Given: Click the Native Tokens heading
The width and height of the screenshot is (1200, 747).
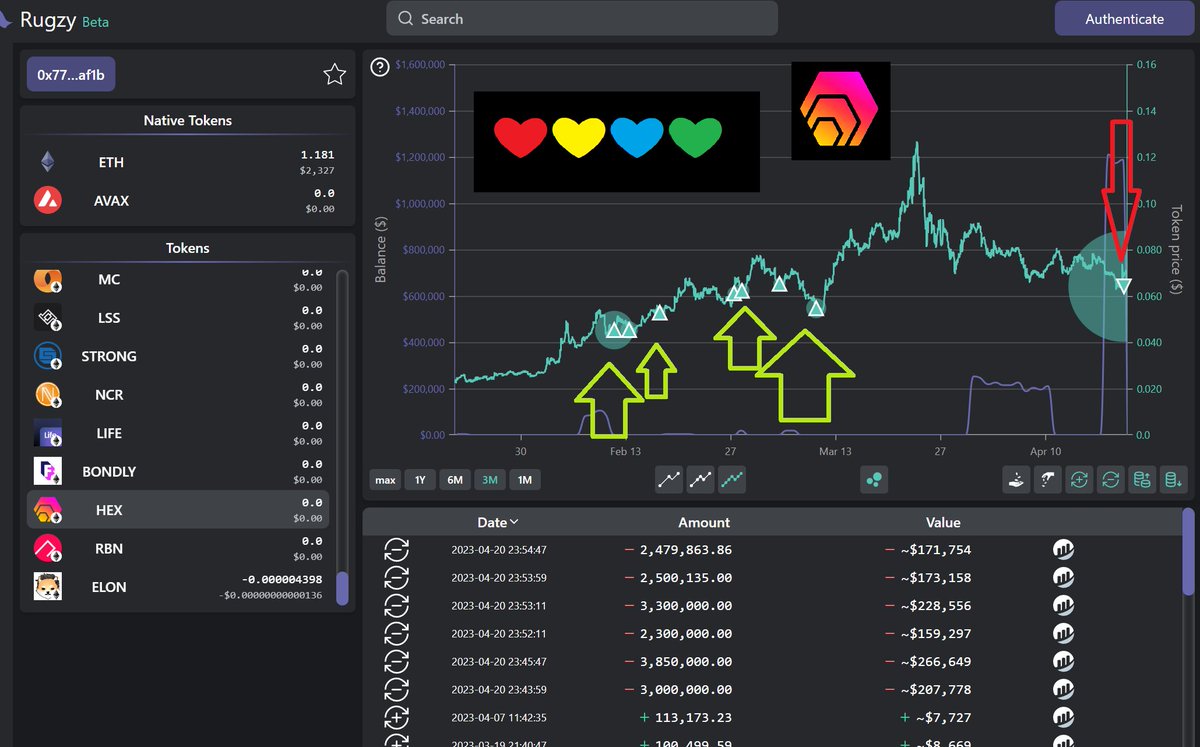Looking at the screenshot, I should [x=188, y=120].
